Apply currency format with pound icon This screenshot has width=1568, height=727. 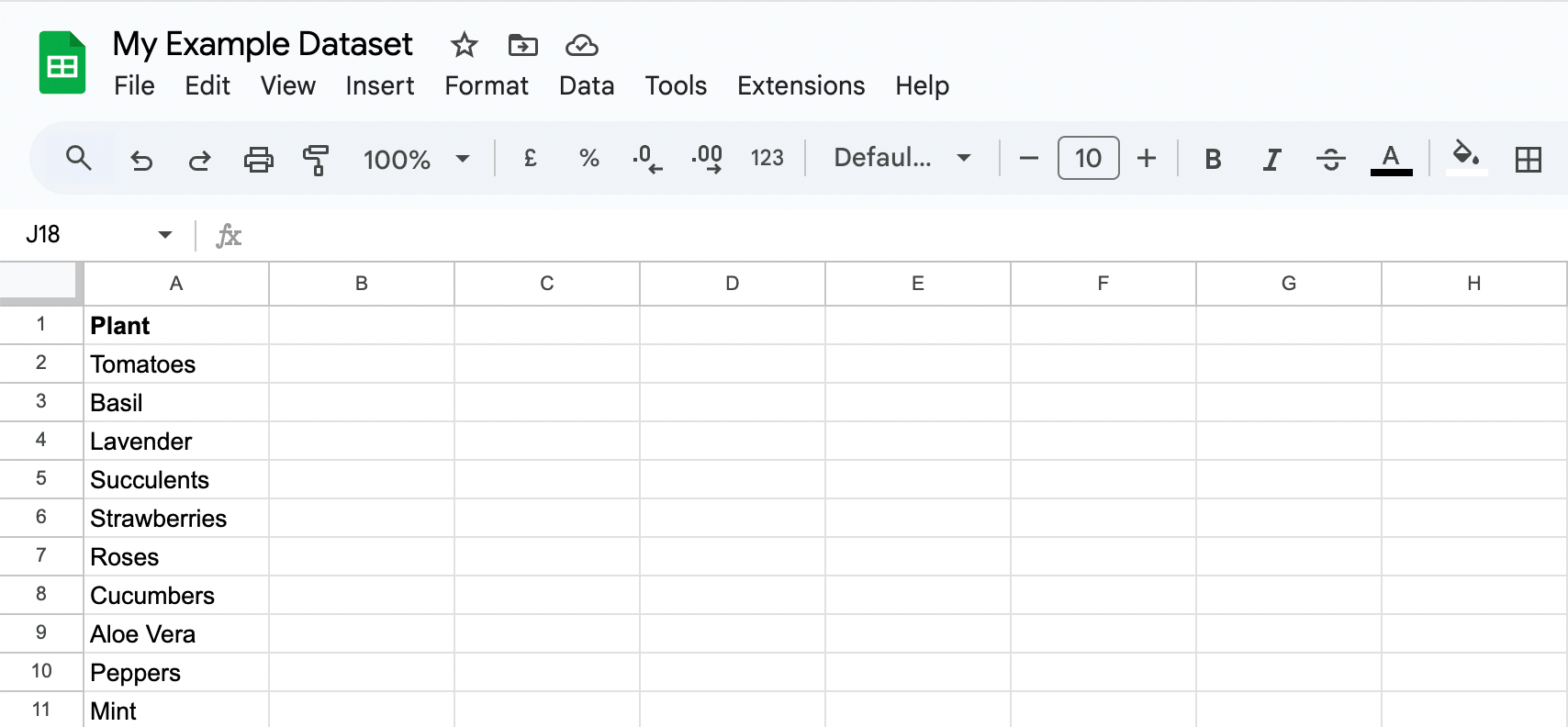(530, 158)
